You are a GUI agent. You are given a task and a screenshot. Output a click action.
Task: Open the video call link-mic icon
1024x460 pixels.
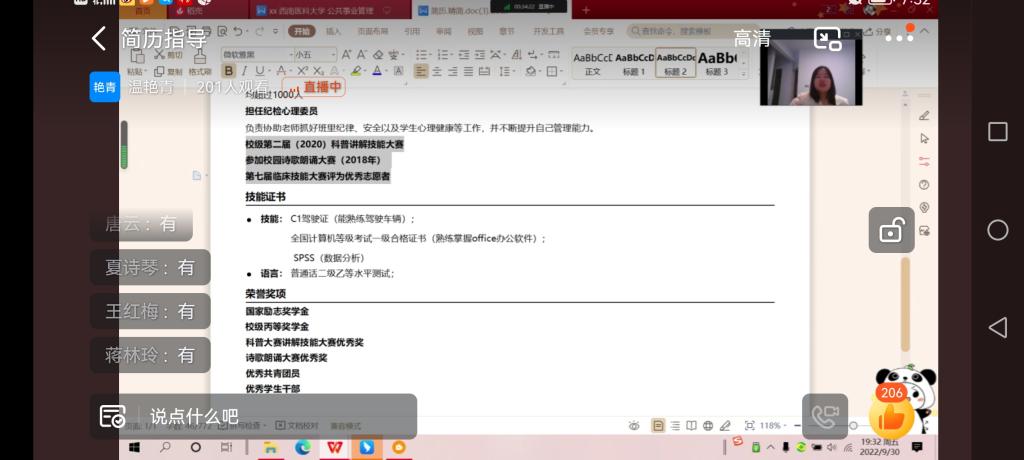825,416
